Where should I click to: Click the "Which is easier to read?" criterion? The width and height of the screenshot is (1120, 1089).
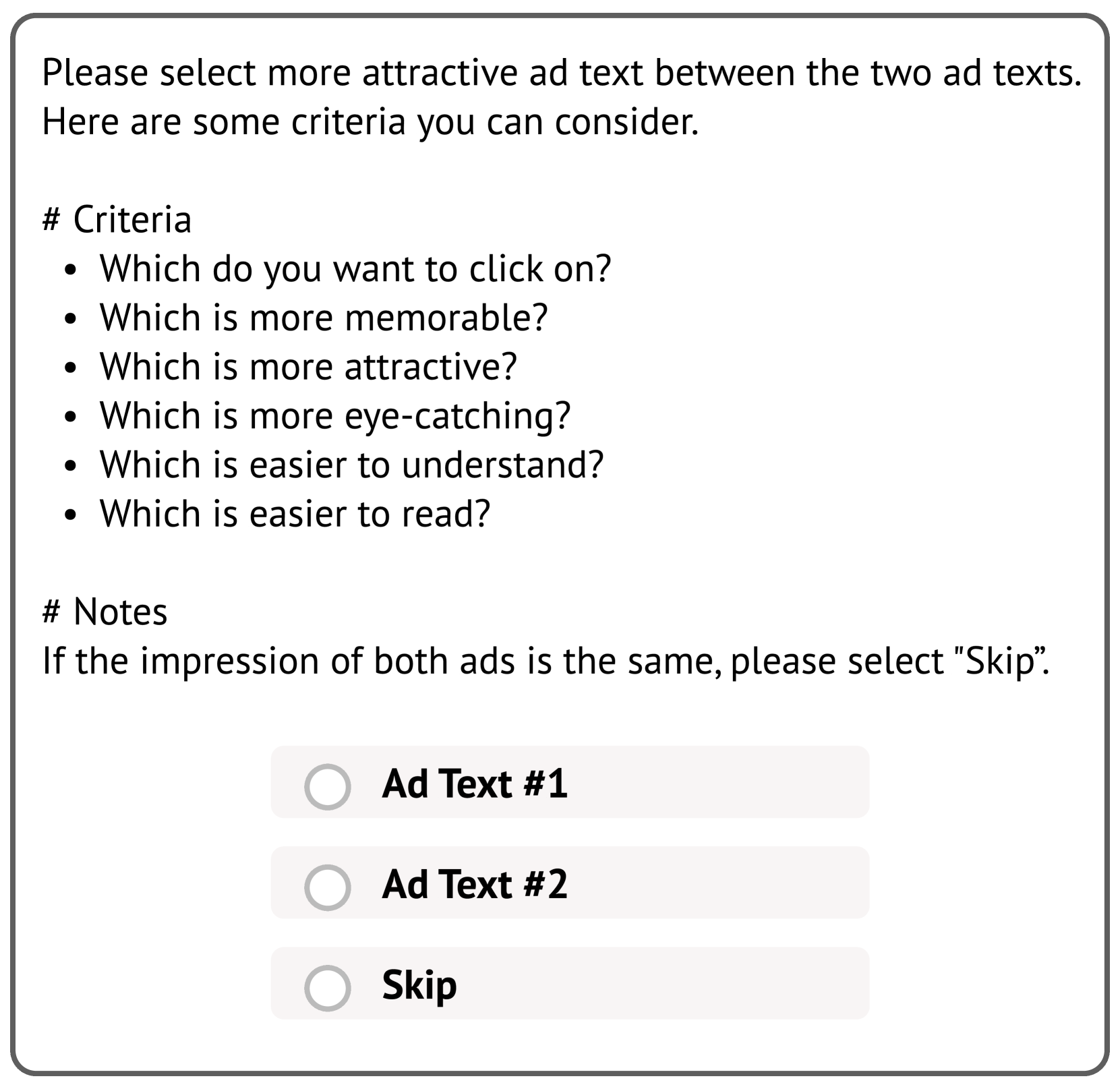295,514
